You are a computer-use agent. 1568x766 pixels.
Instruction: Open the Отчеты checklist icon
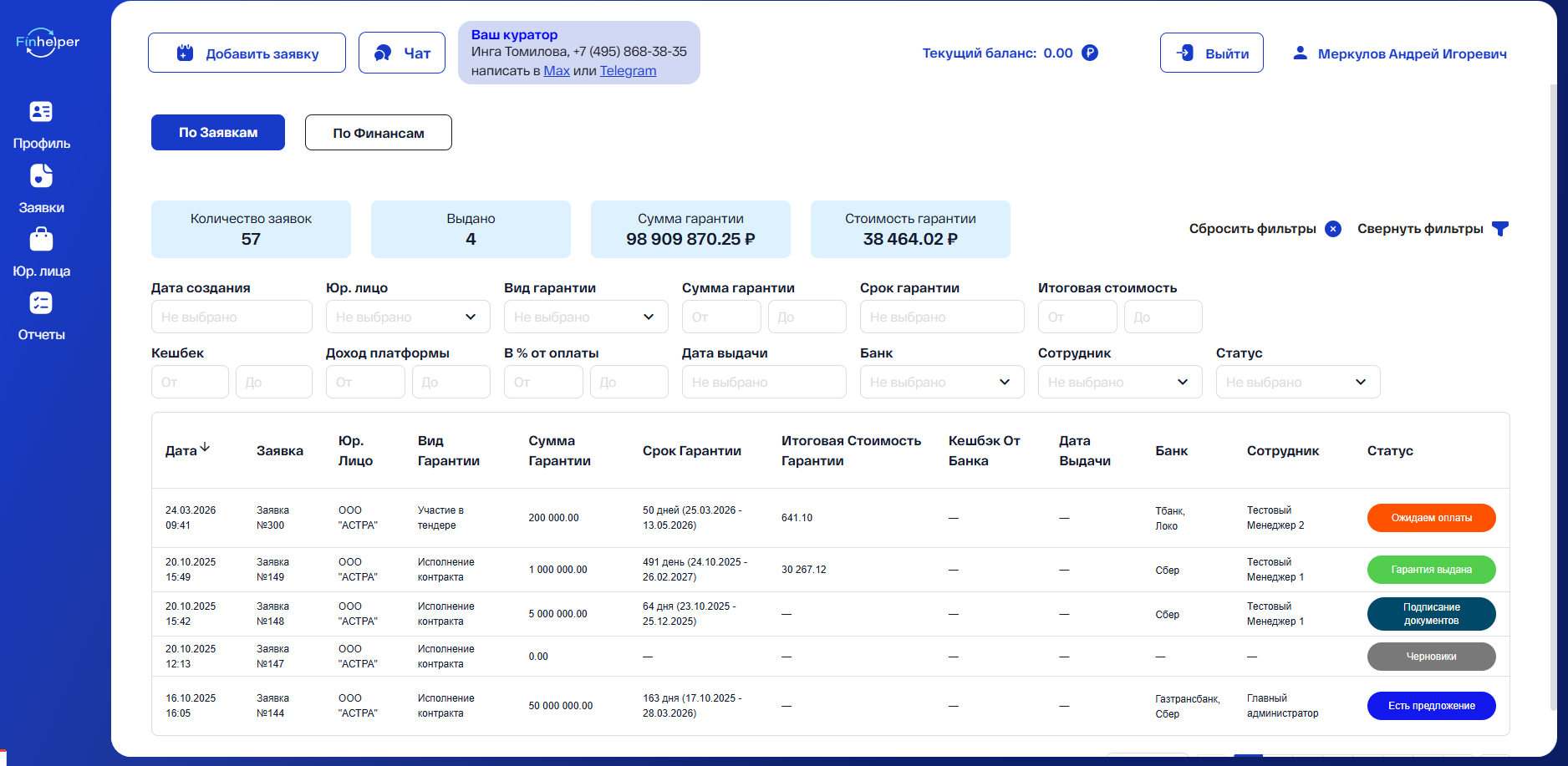point(41,303)
